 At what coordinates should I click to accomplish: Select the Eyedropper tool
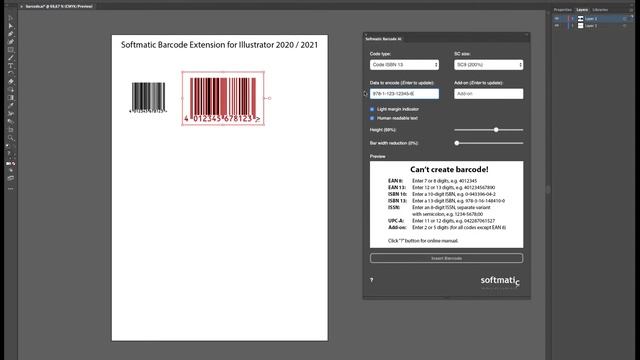[x=11, y=106]
